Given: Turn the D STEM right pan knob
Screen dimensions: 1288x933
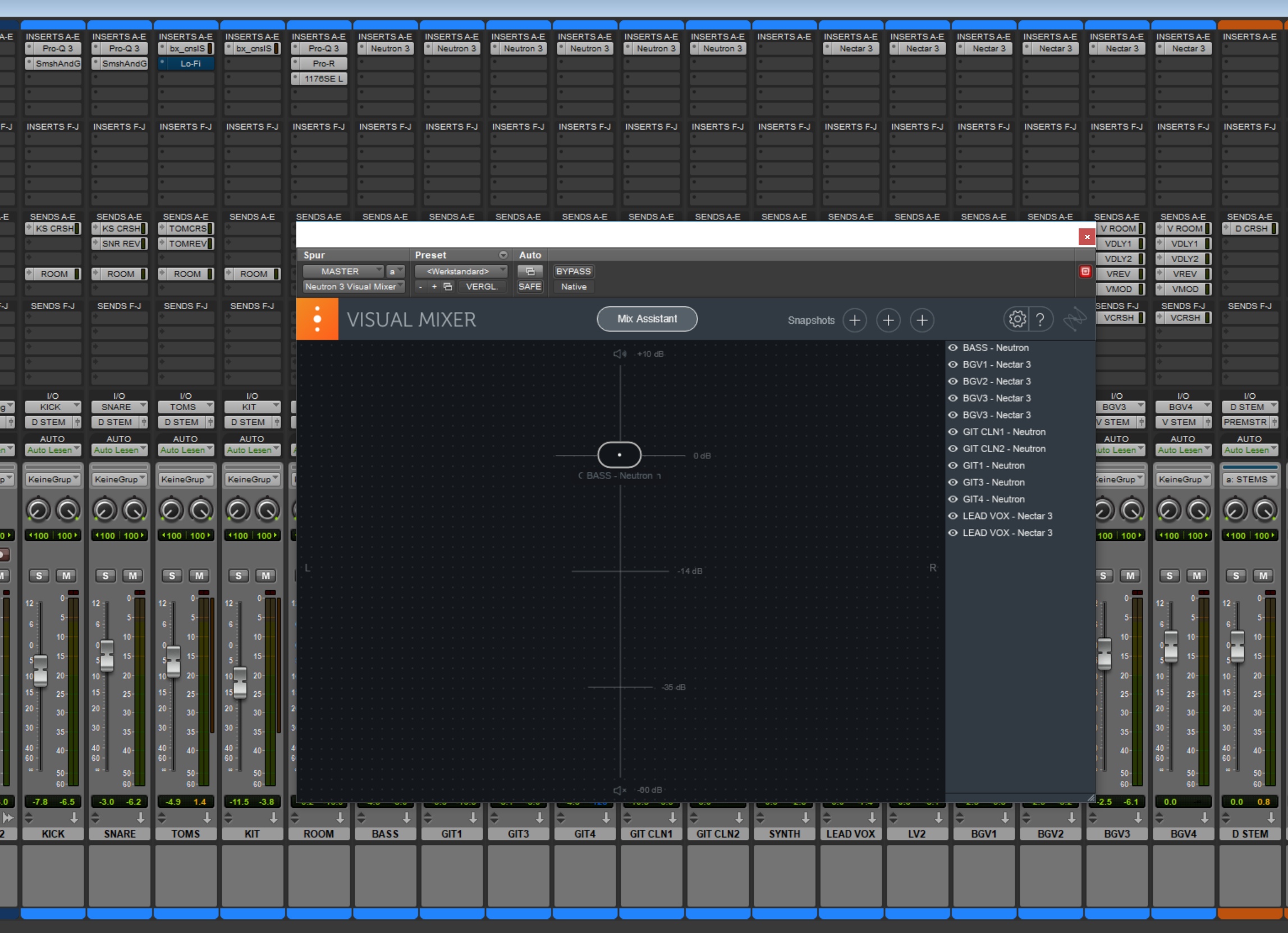Looking at the screenshot, I should coord(1266,509).
